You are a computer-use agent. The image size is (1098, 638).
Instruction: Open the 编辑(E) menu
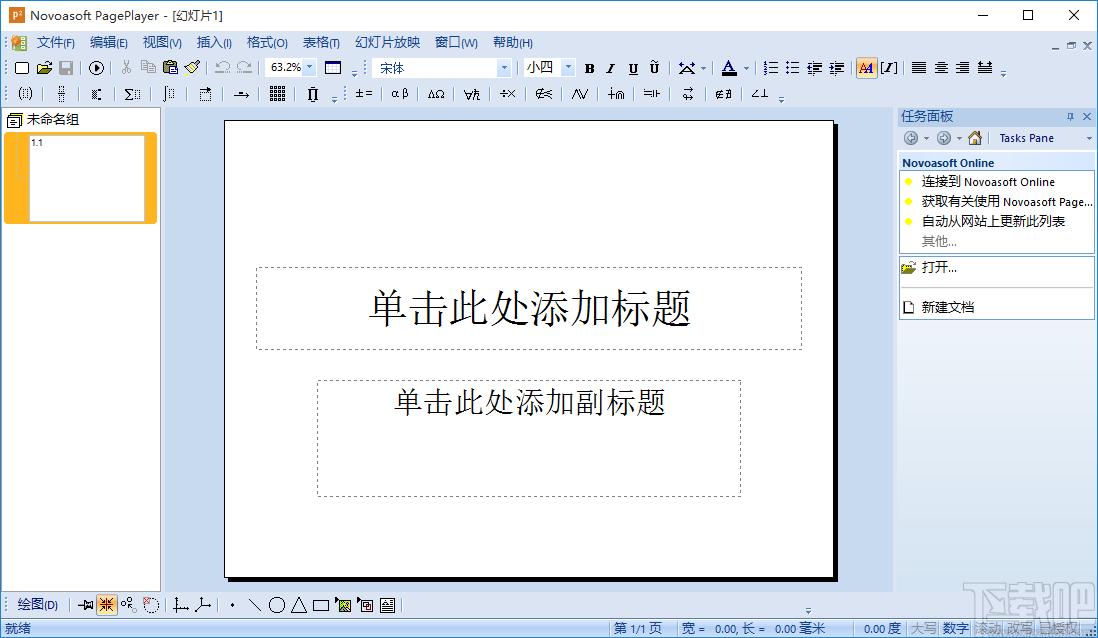(109, 43)
